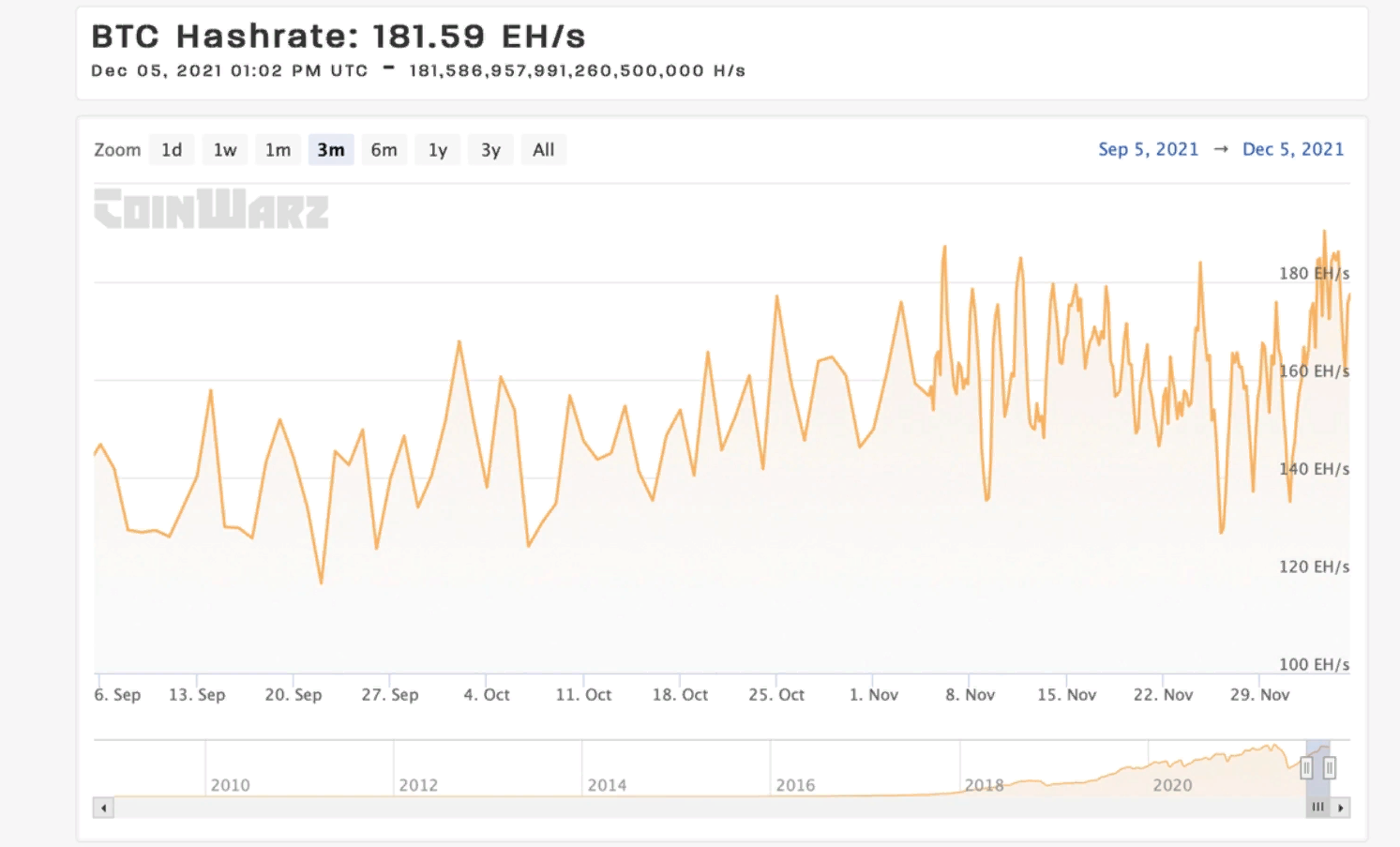1400x847 pixels.
Task: Click the scrollbar right arrow
Action: pos(1341,808)
